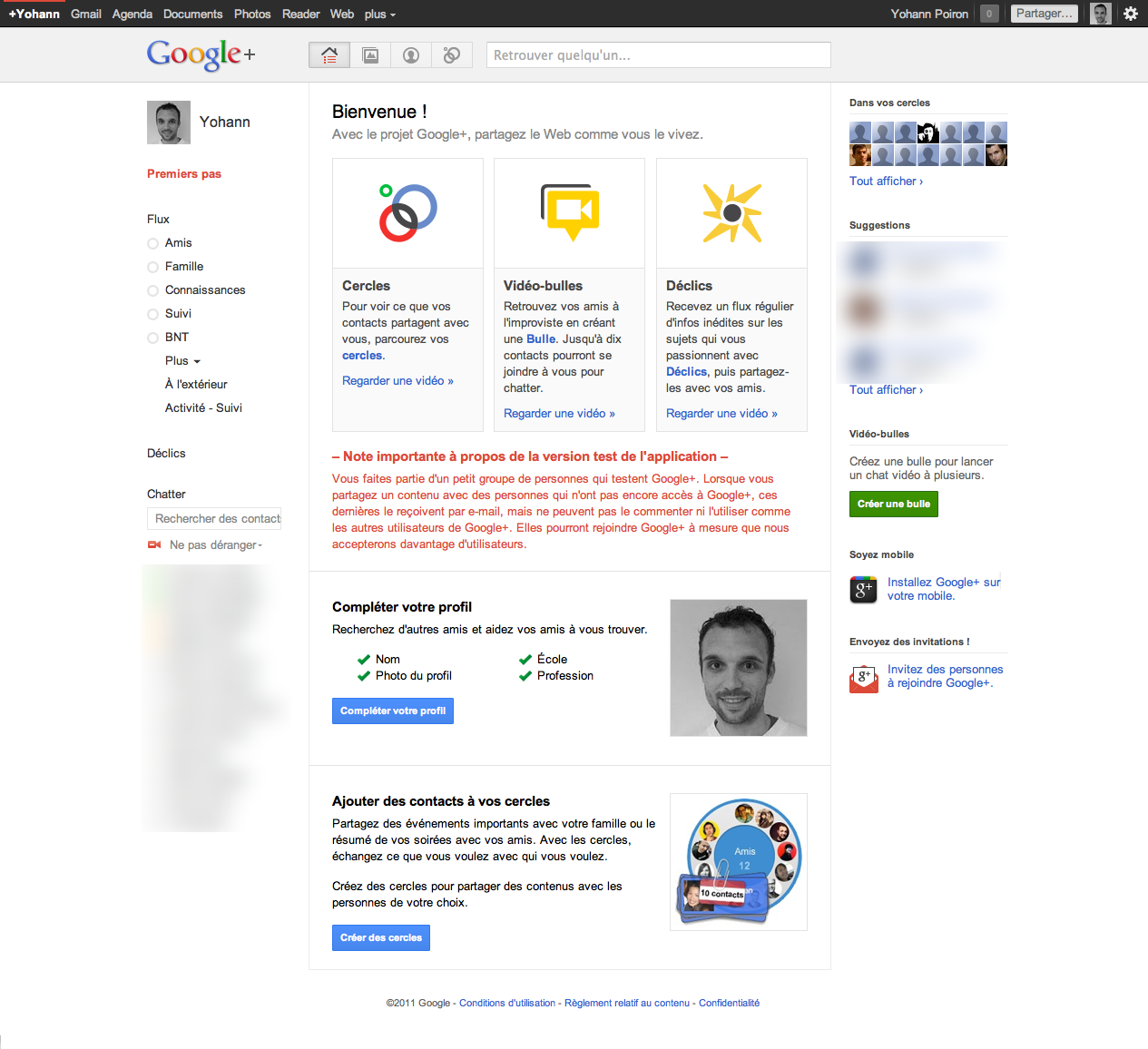Click the Bulle link in Vidéo-bulles card
Viewport: 1148px width, 1049px height.
[541, 339]
